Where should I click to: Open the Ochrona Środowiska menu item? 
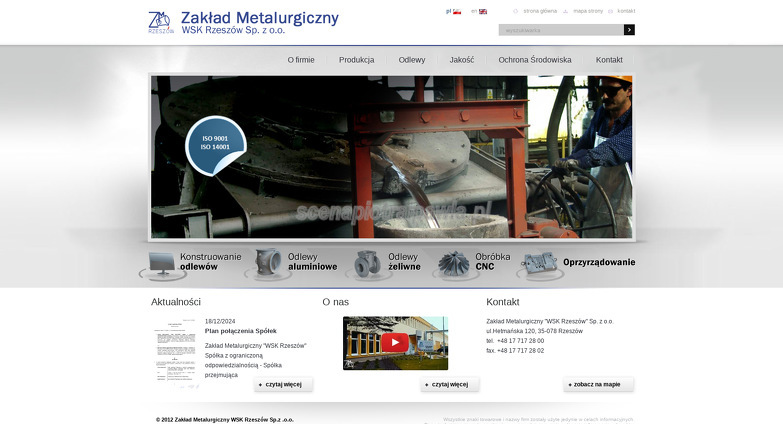point(535,60)
